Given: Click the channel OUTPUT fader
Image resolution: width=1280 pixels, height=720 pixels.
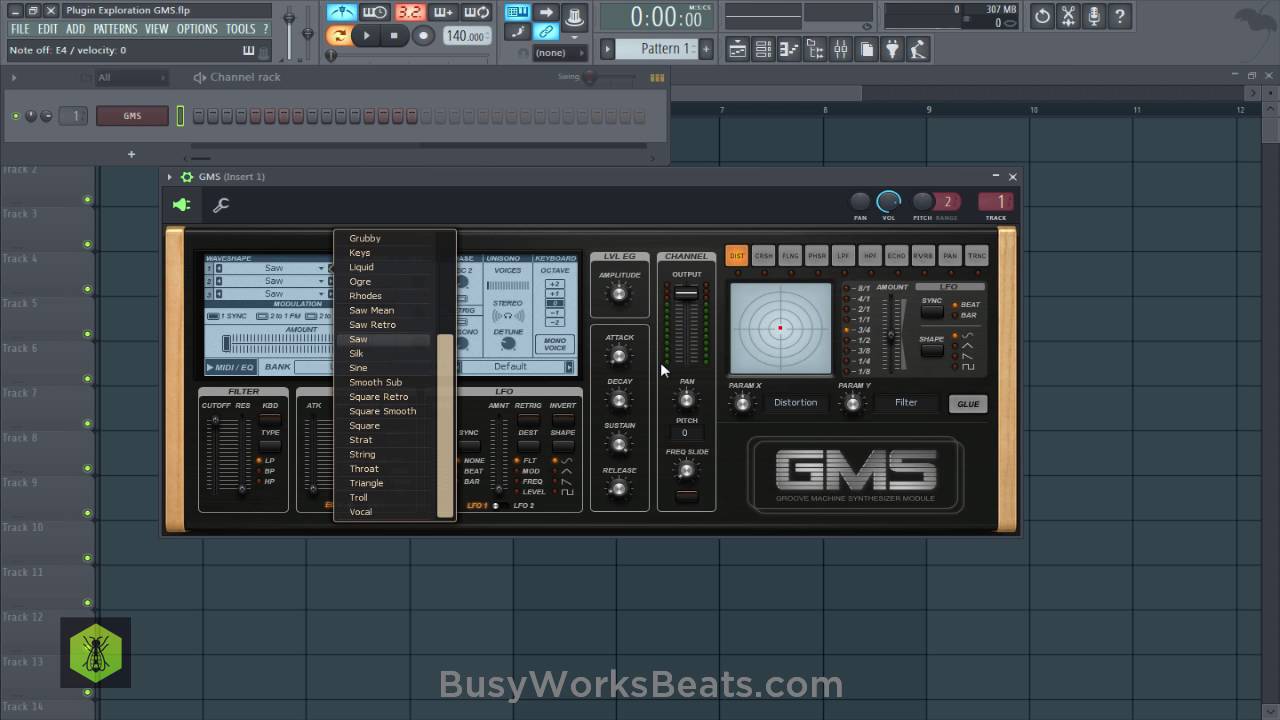Looking at the screenshot, I should [686, 294].
